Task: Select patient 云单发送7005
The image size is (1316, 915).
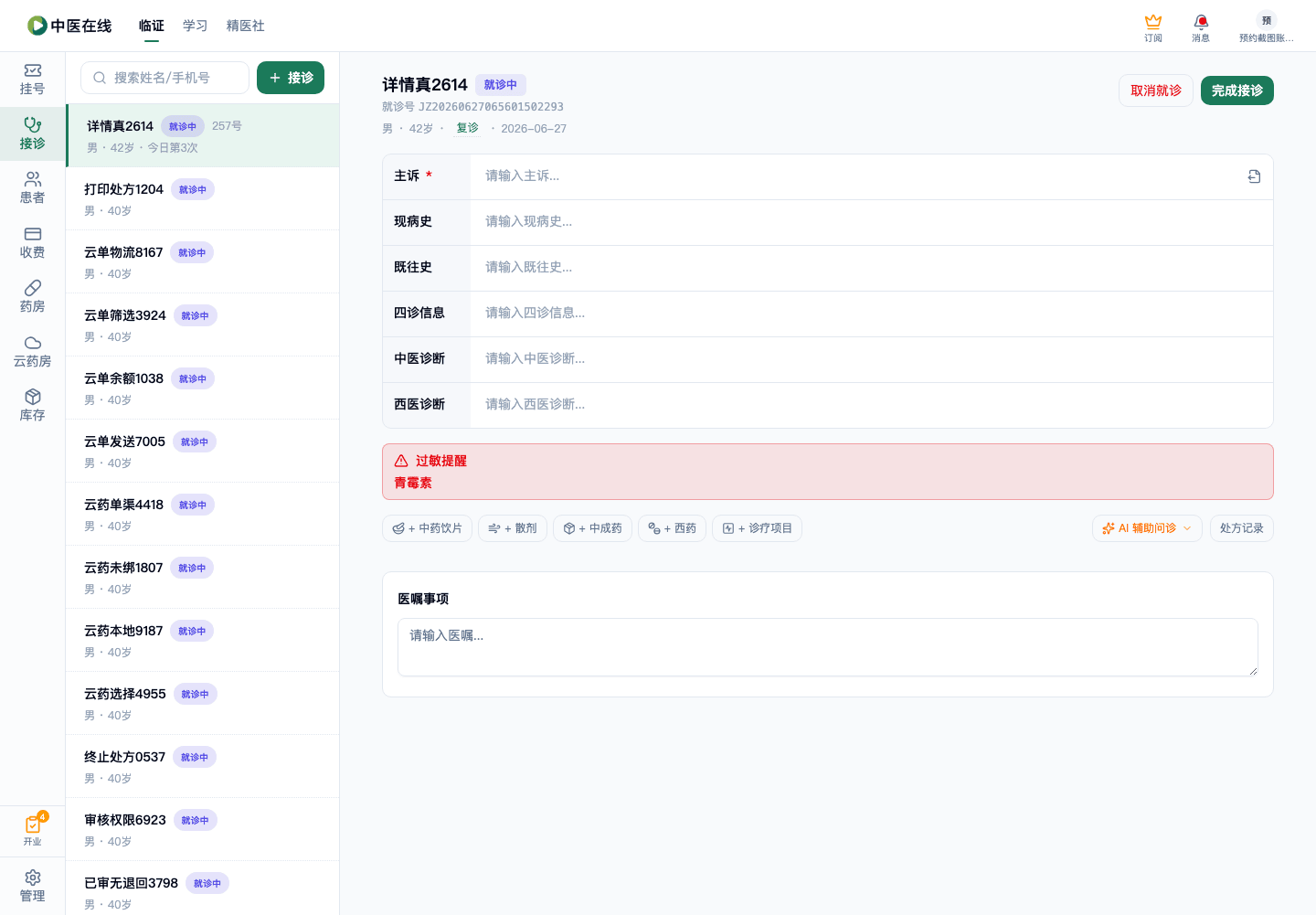Action: (x=203, y=451)
